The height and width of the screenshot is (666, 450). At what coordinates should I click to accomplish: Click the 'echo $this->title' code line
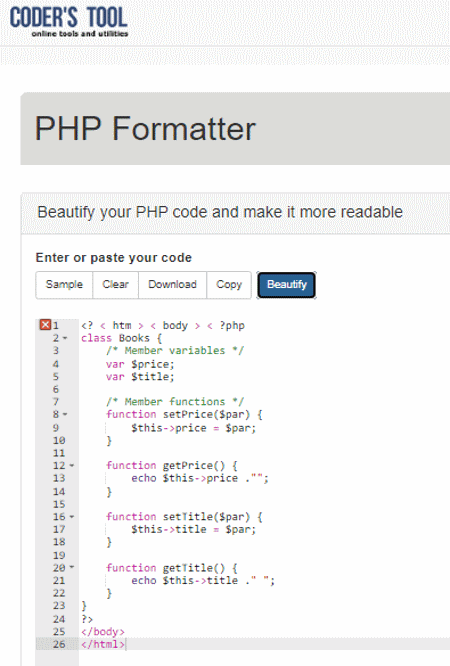point(203,580)
